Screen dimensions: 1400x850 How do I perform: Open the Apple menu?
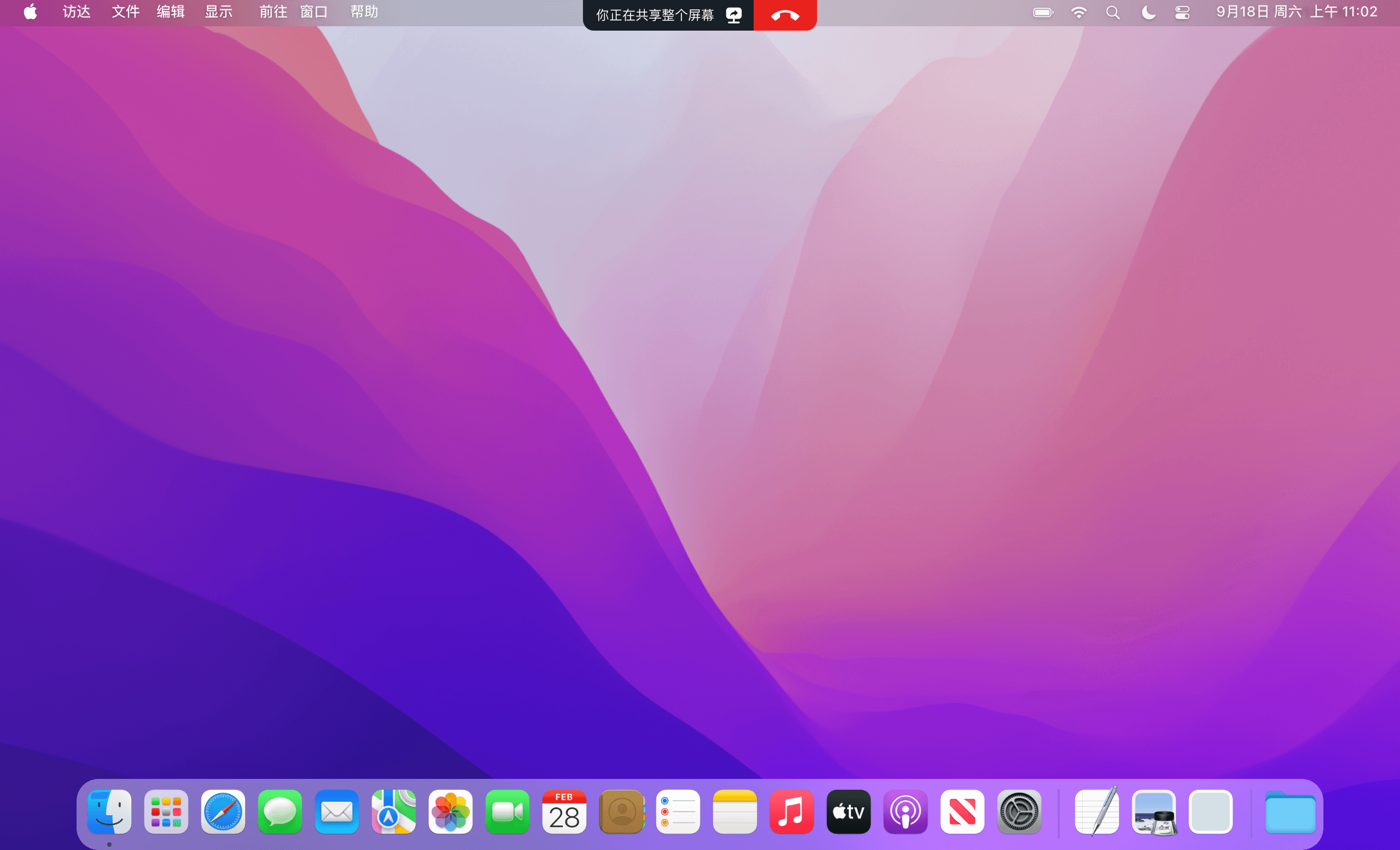pos(30,12)
